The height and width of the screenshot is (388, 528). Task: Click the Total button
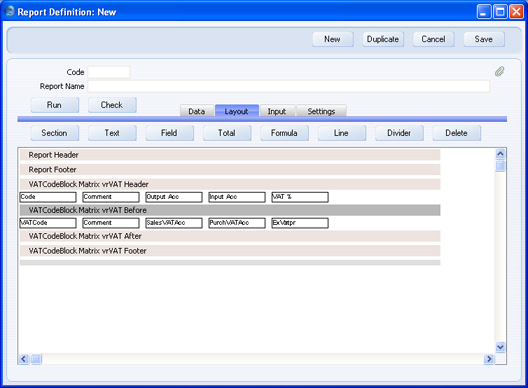point(227,133)
